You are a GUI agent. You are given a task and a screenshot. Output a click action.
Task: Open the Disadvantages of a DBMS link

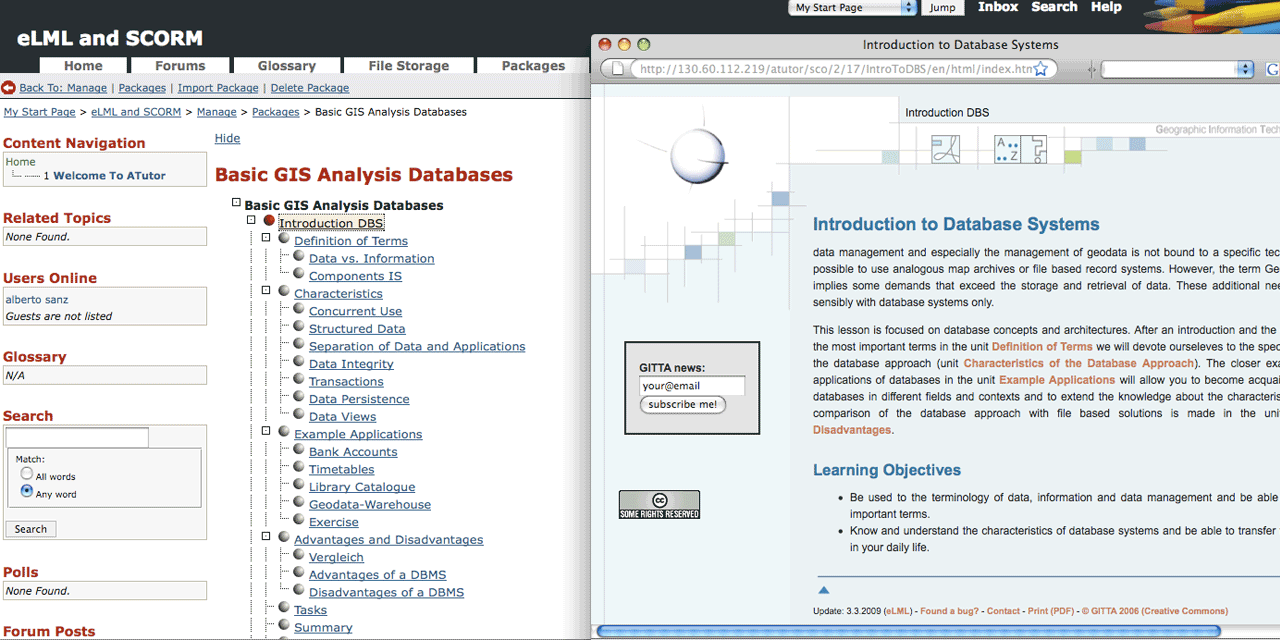(386, 593)
